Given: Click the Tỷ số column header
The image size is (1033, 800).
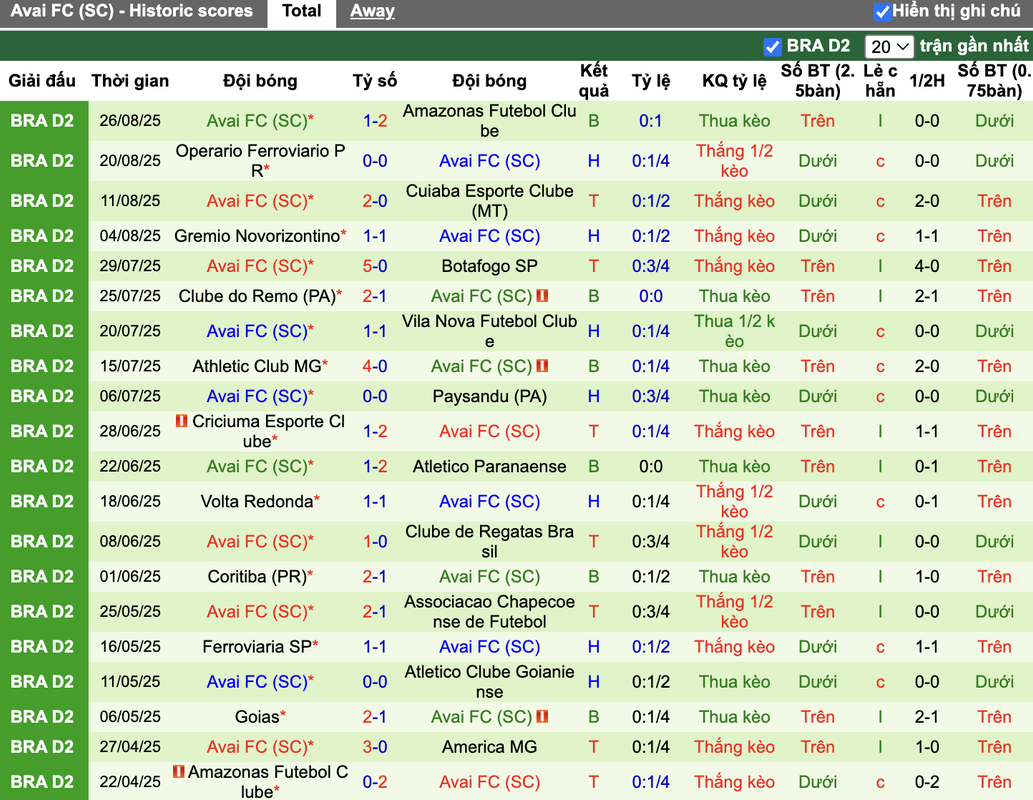Looking at the screenshot, I should pos(375,80).
